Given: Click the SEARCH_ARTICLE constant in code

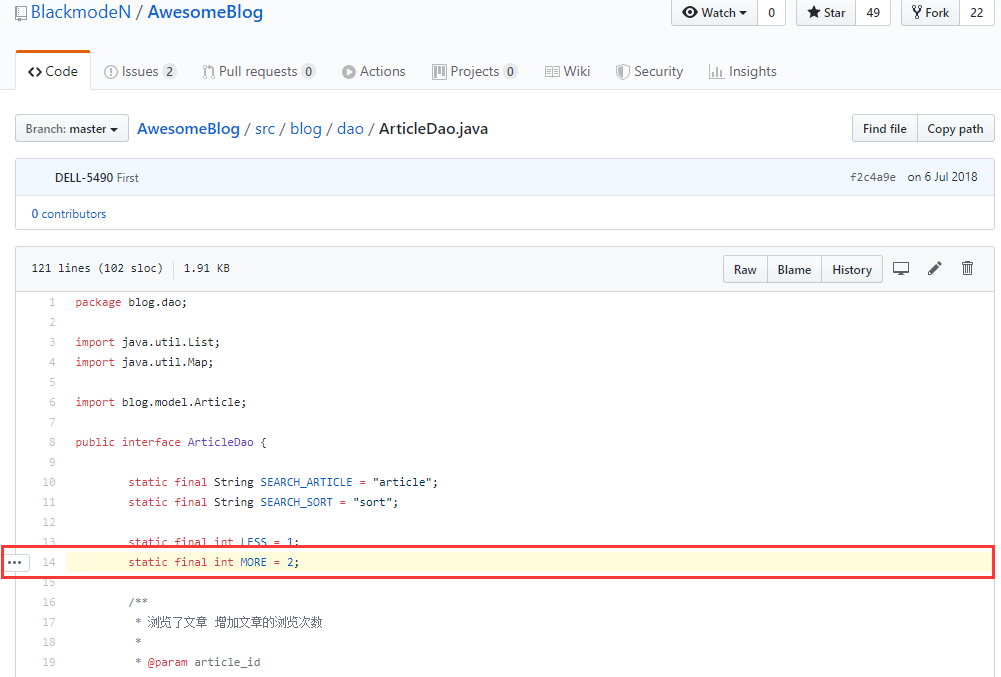Looking at the screenshot, I should [306, 482].
